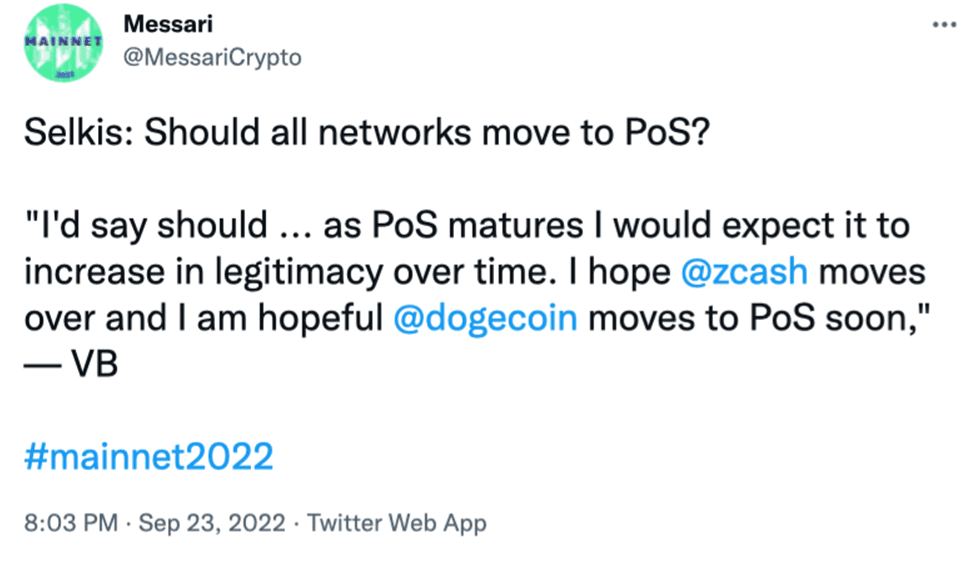Click the '— VB' attribution line
The width and height of the screenshot is (980, 562).
click(71, 363)
